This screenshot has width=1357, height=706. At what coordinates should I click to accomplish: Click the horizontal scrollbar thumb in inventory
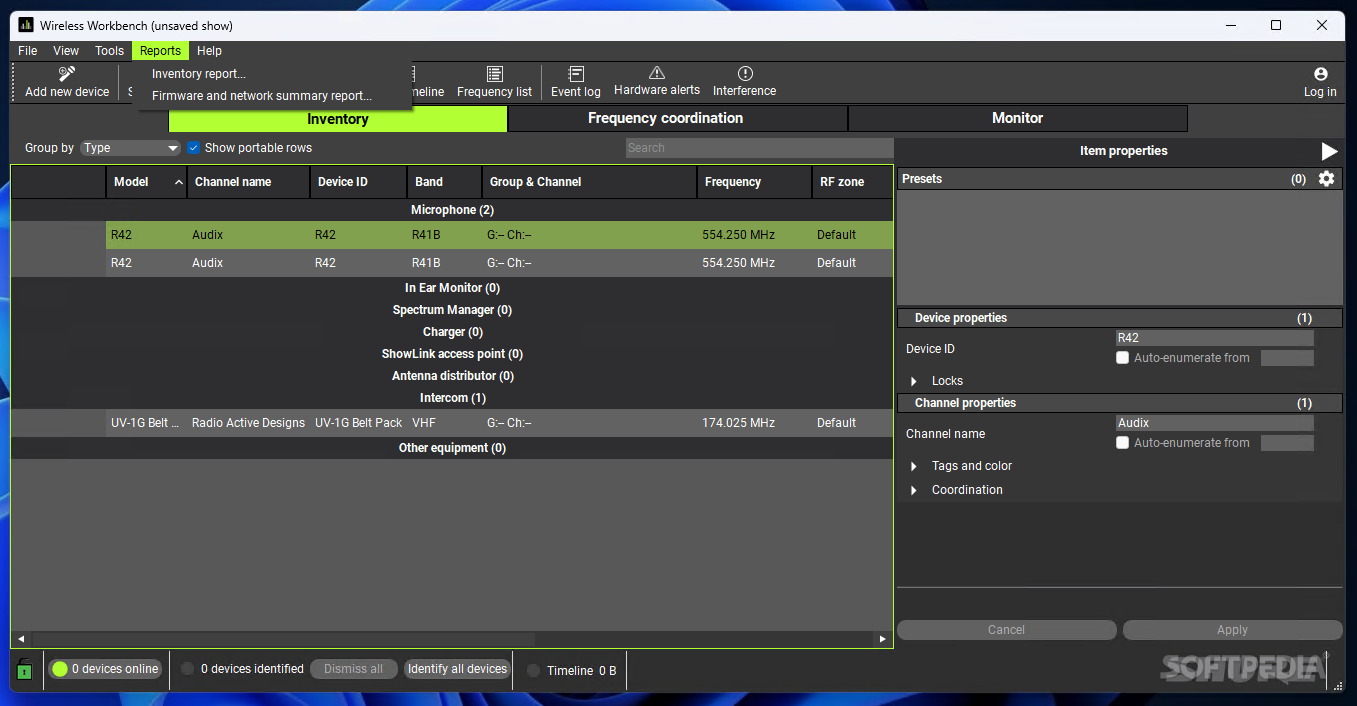tap(283, 639)
